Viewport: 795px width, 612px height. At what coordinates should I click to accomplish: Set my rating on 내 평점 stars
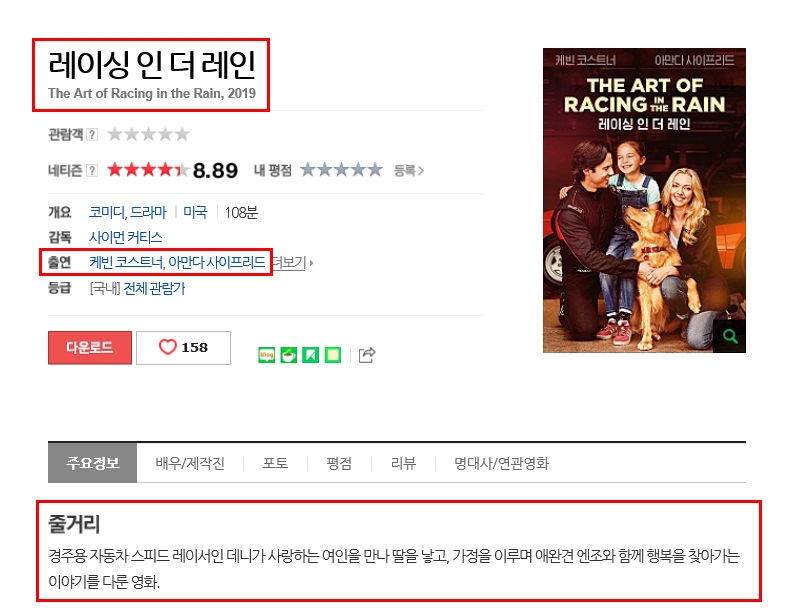click(340, 170)
